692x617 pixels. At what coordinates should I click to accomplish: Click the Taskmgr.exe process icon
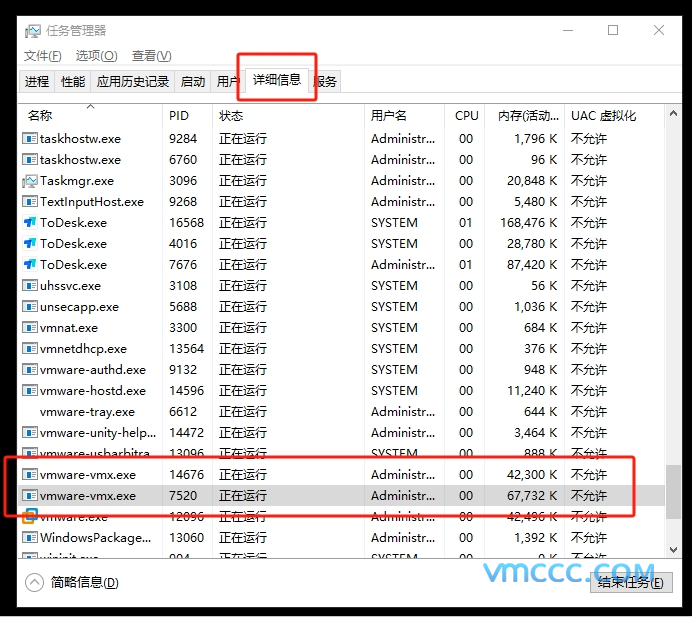(x=30, y=181)
